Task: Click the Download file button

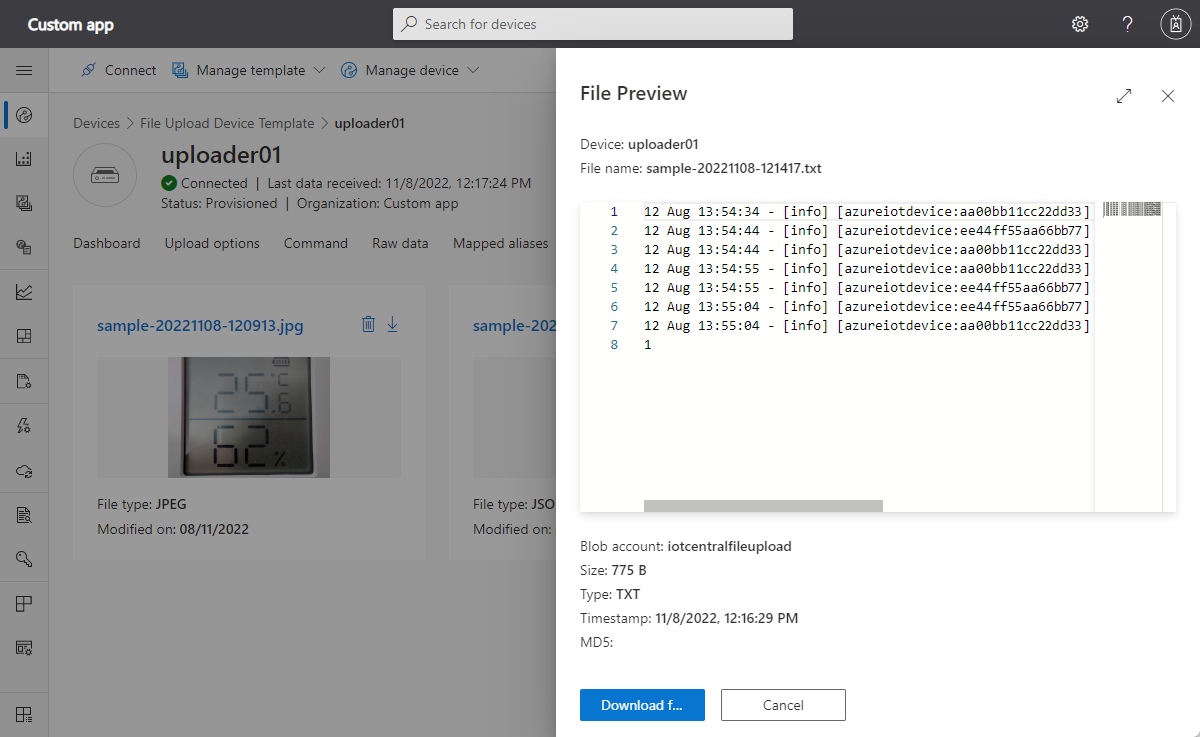Action: (642, 705)
